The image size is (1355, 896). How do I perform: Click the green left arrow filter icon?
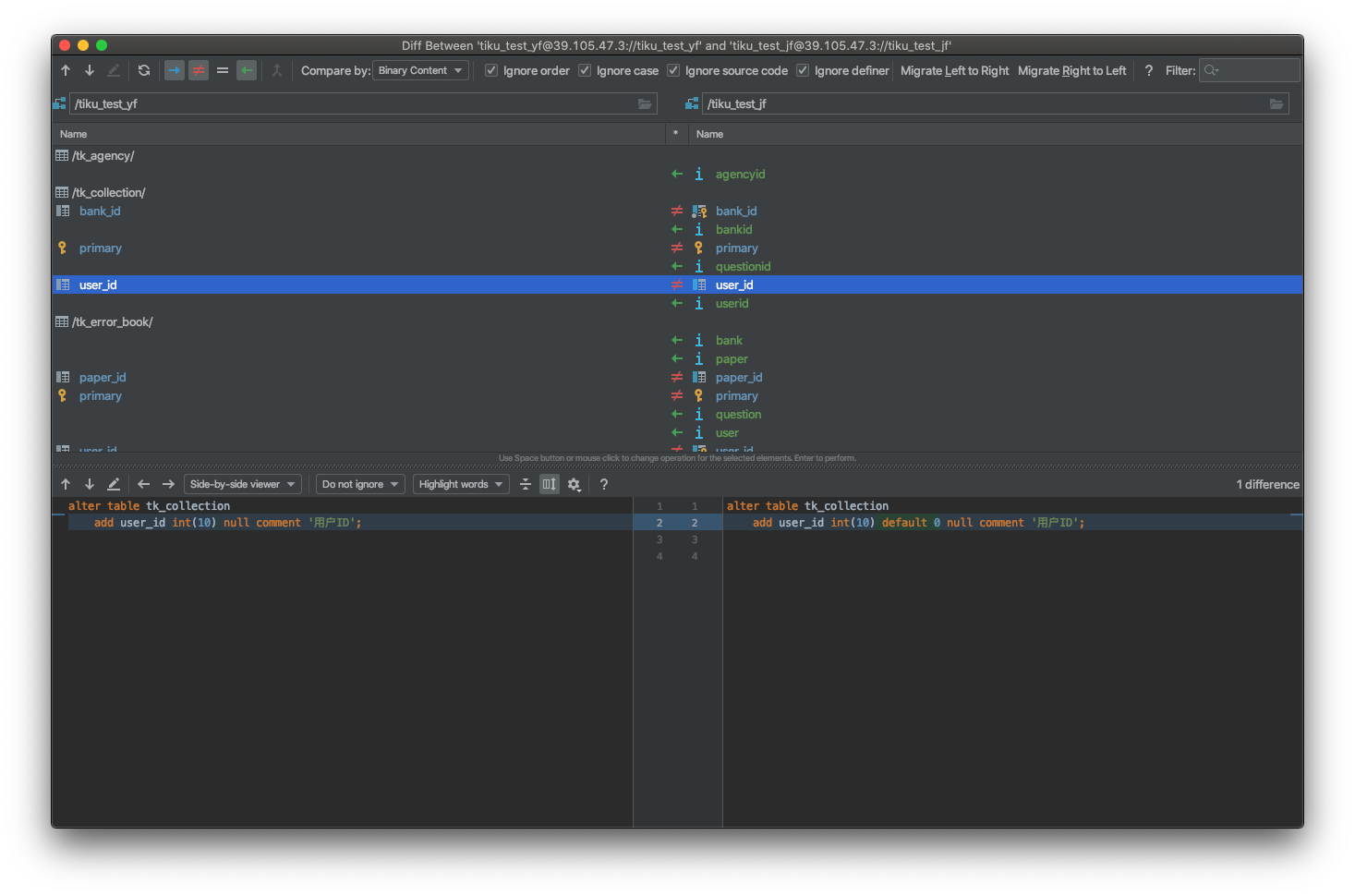pyautogui.click(x=247, y=70)
